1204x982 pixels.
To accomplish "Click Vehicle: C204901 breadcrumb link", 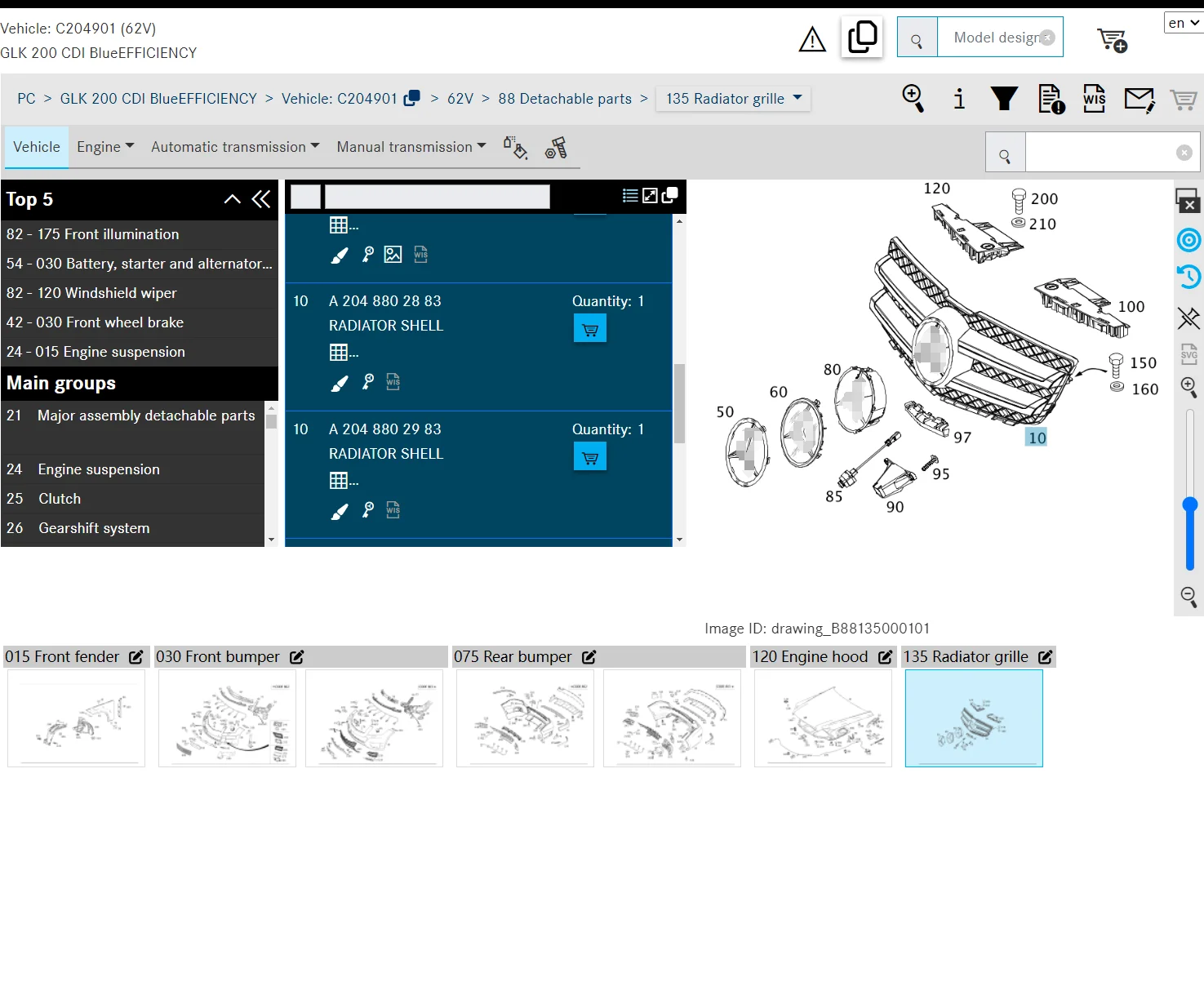I will tap(340, 99).
